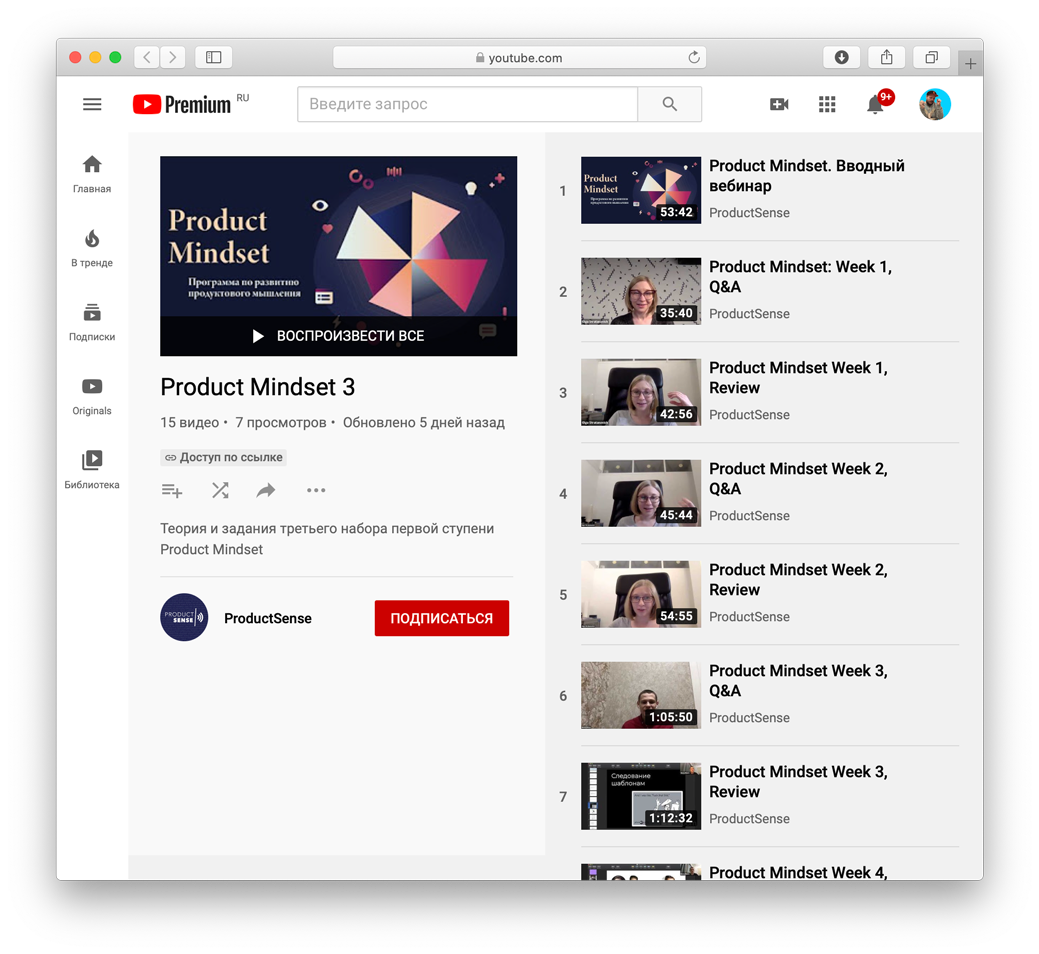This screenshot has width=1039, height=954.
Task: Open the account avatar menu
Action: click(x=934, y=104)
